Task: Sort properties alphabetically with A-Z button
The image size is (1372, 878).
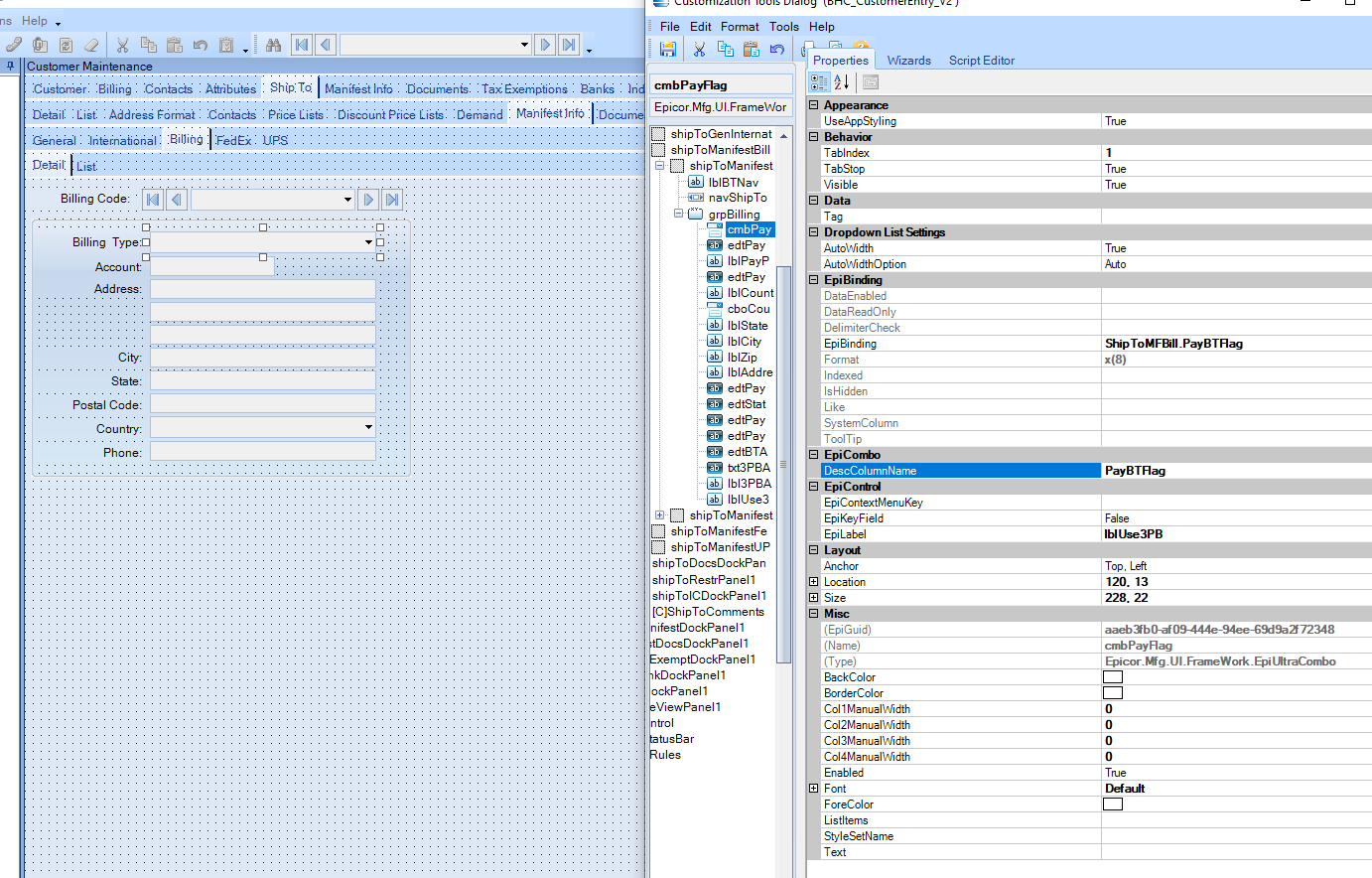Action: tap(841, 82)
